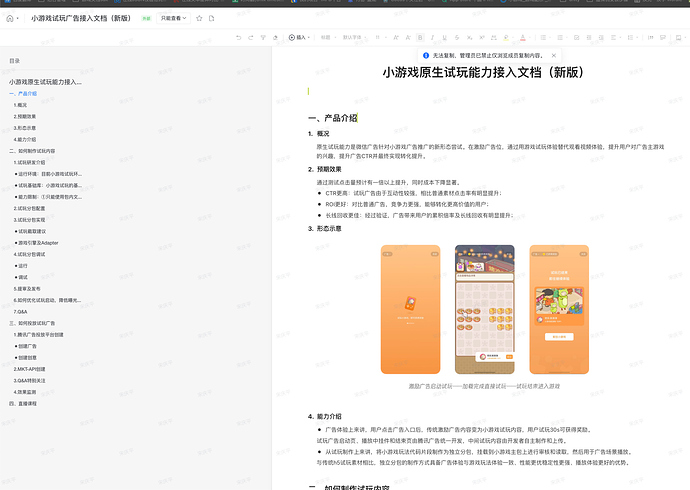Screen dimensions: 690x490
Task: Click the redo arrow in the toolbar
Action: (x=251, y=37)
